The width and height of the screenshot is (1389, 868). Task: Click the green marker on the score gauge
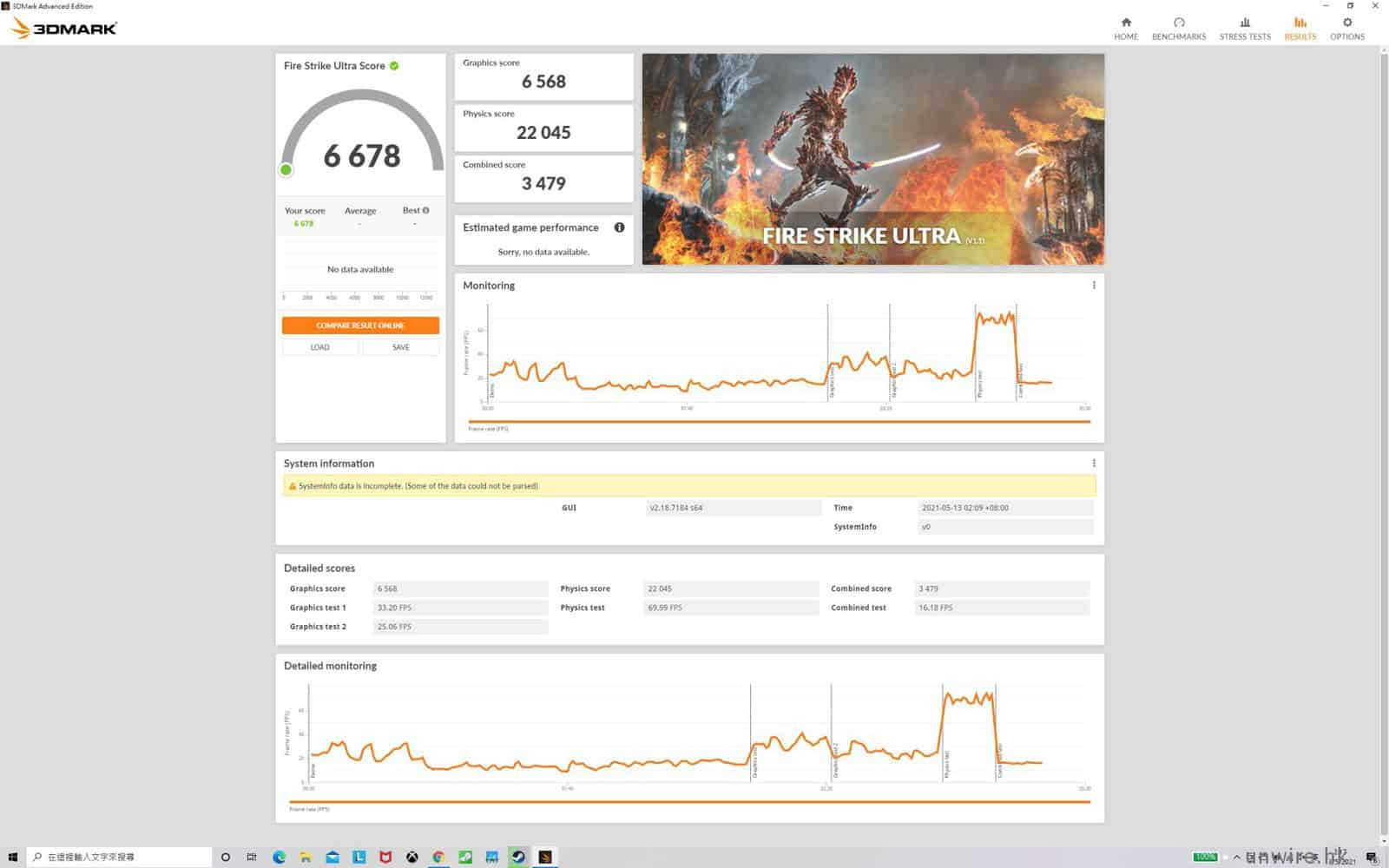point(286,170)
